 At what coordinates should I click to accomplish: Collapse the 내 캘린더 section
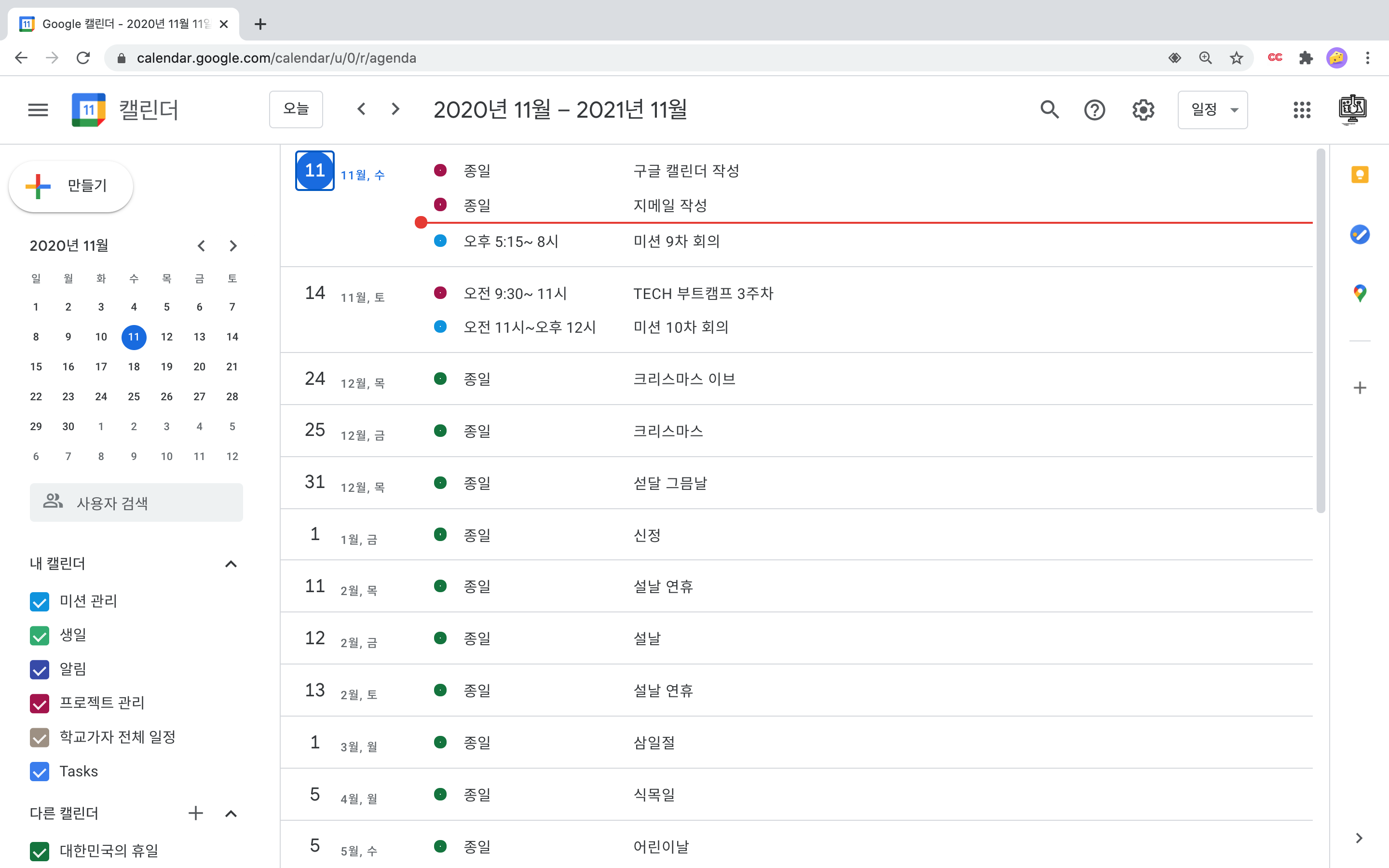(x=231, y=564)
